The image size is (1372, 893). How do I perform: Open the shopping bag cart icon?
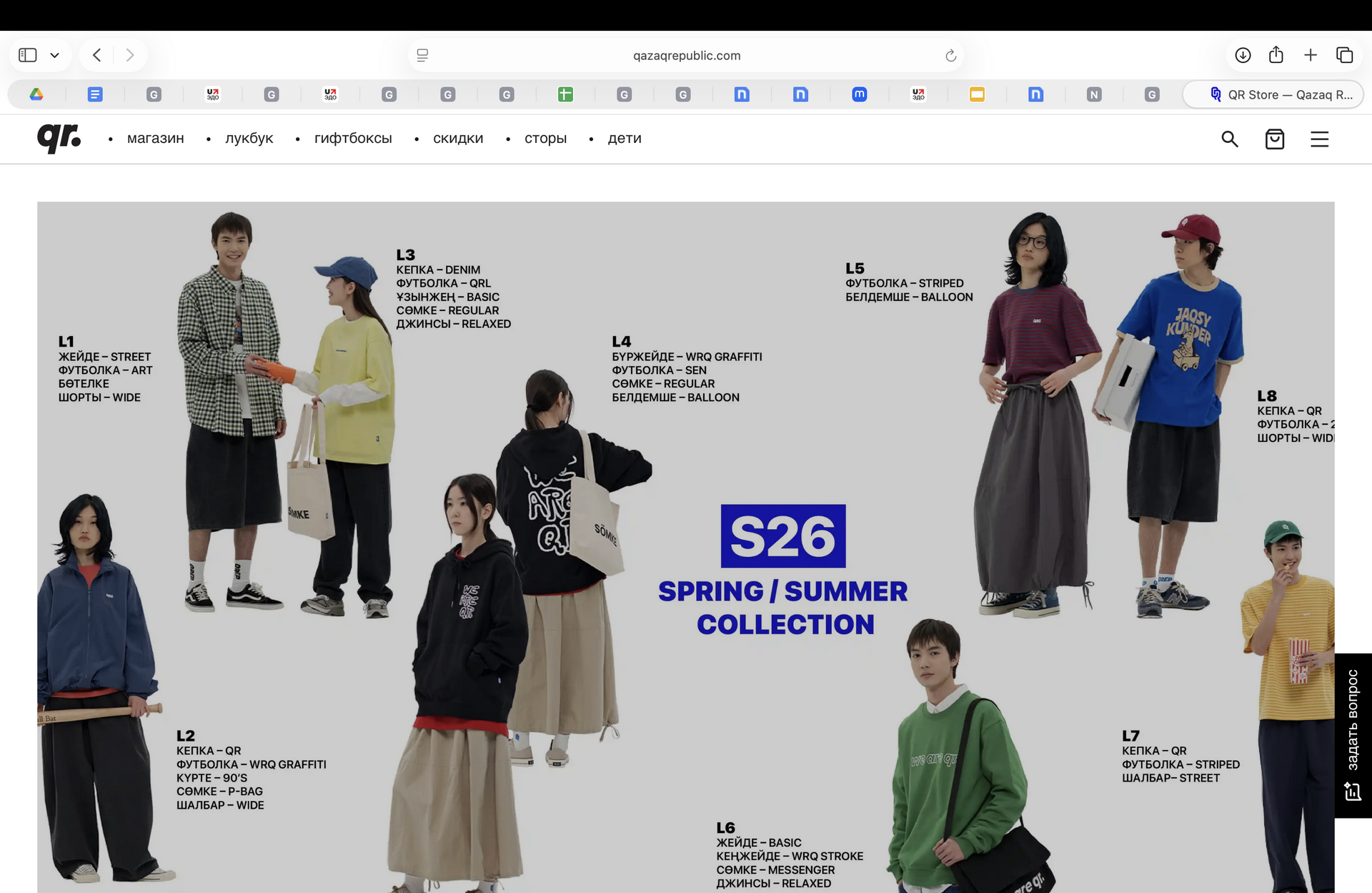(x=1274, y=139)
